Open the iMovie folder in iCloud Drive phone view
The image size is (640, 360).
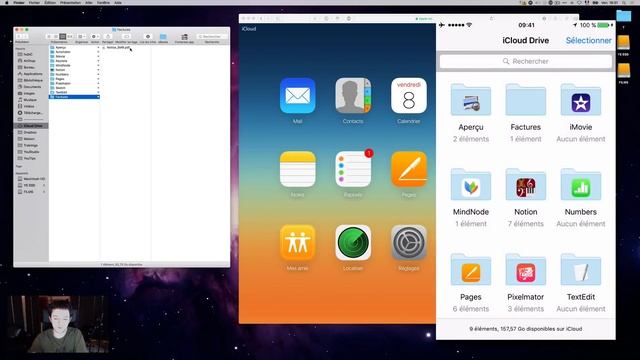(581, 100)
